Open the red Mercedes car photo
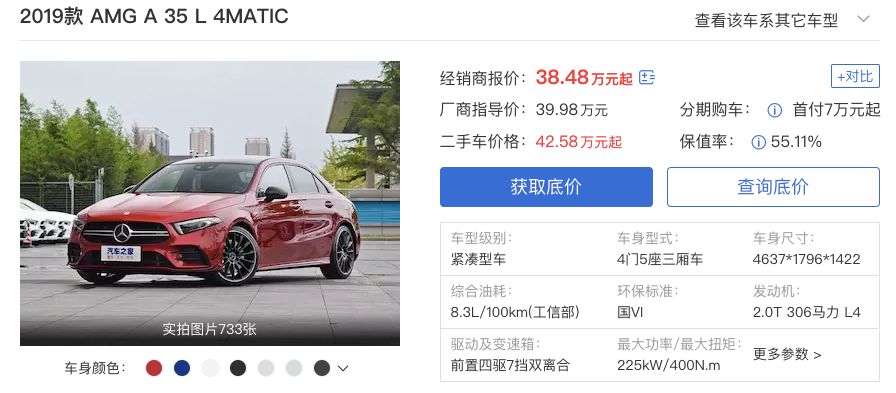The height and width of the screenshot is (393, 896). (x=210, y=203)
